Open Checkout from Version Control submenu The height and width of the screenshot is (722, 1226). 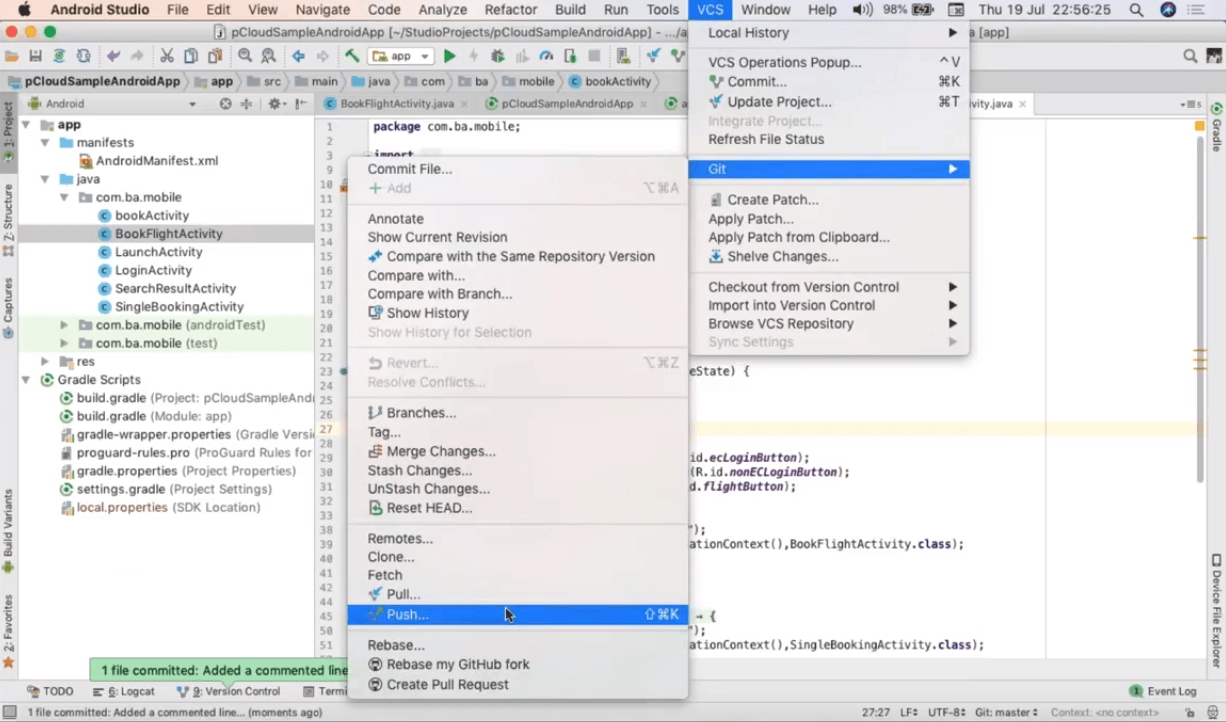[x=829, y=287]
